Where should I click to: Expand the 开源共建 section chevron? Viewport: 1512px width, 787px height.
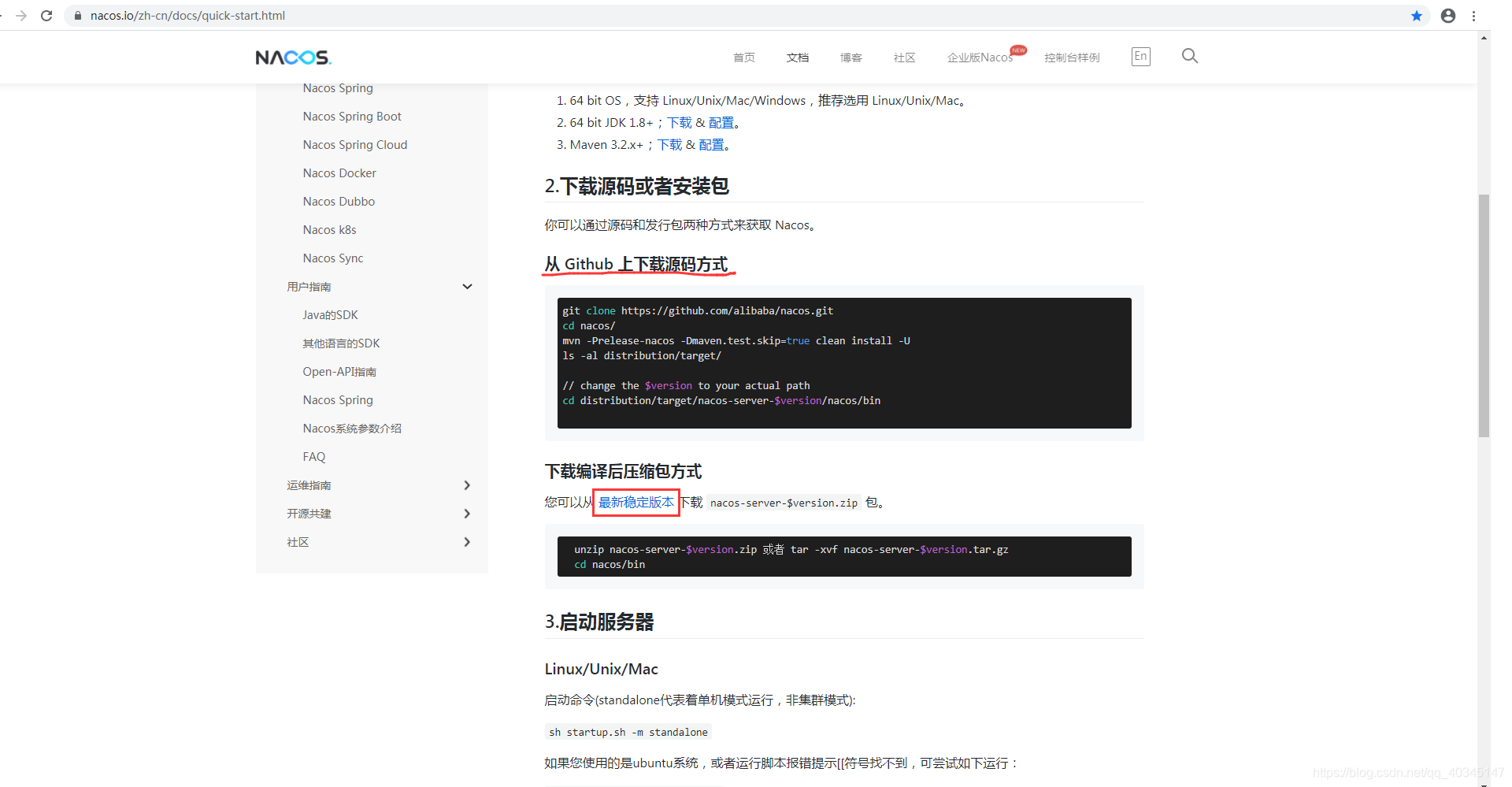pyautogui.click(x=467, y=514)
